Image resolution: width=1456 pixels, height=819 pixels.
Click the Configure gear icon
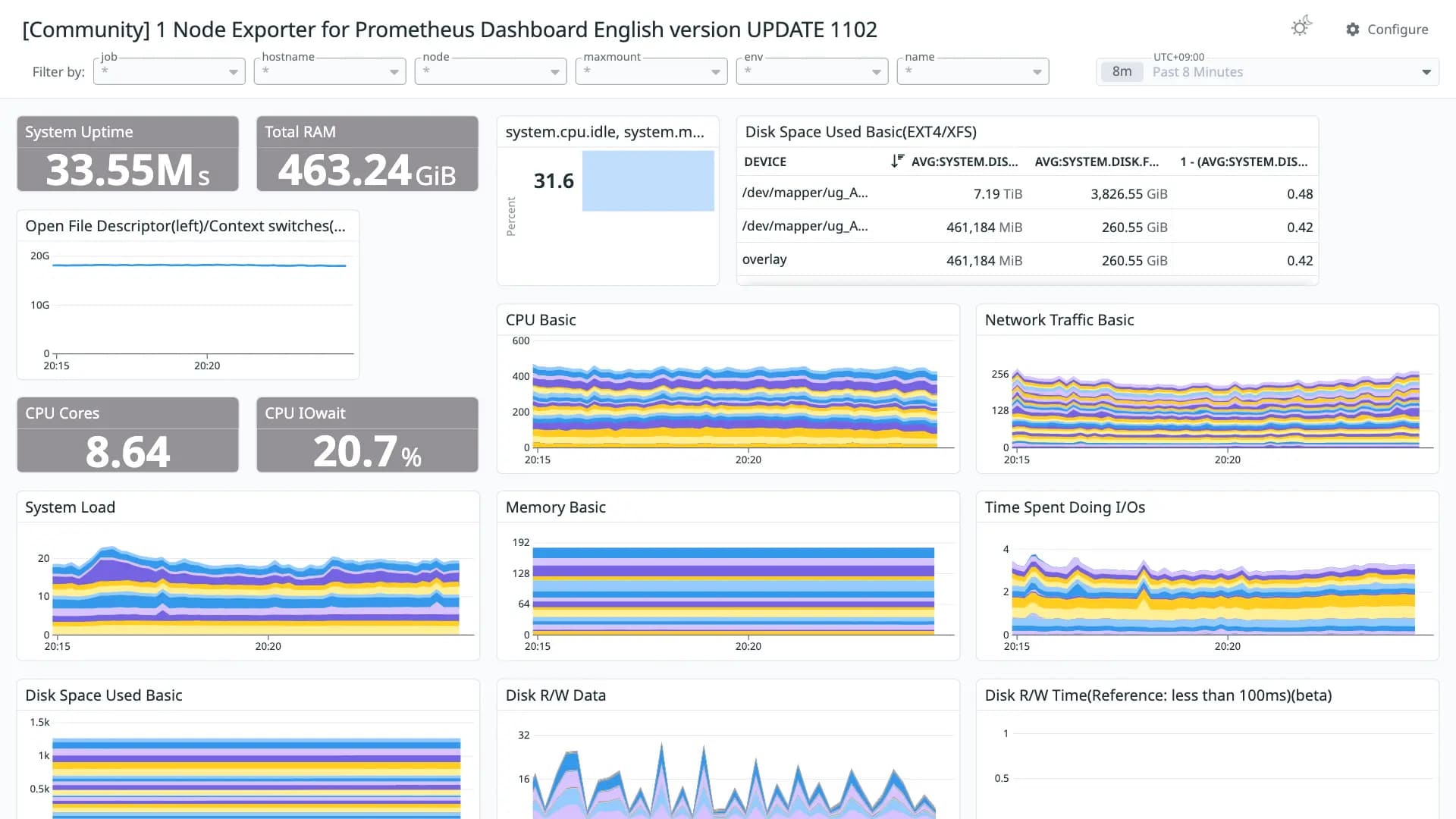(1353, 29)
